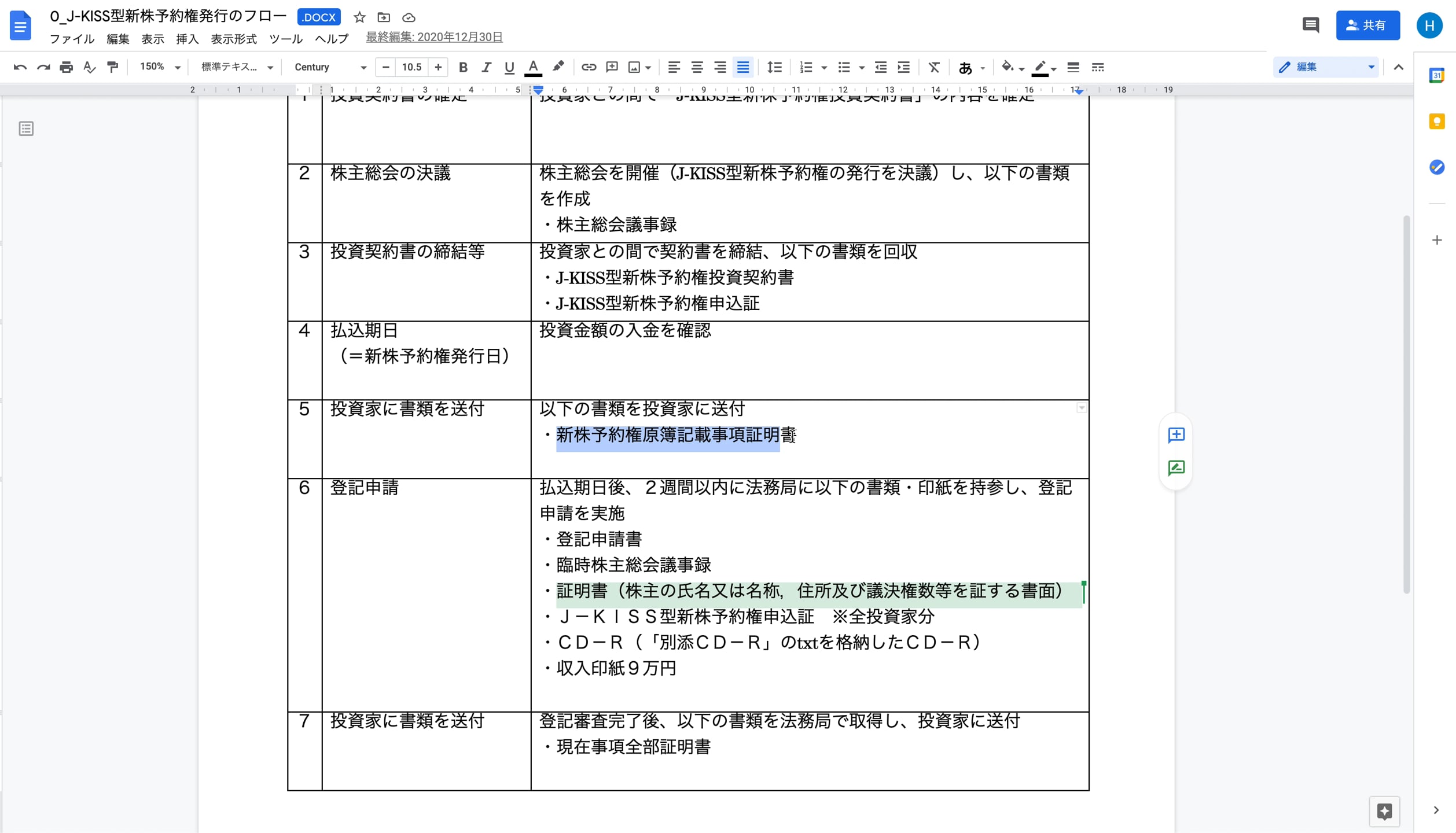Insert a link using the toolbar icon
The image size is (1456, 833).
[x=589, y=67]
